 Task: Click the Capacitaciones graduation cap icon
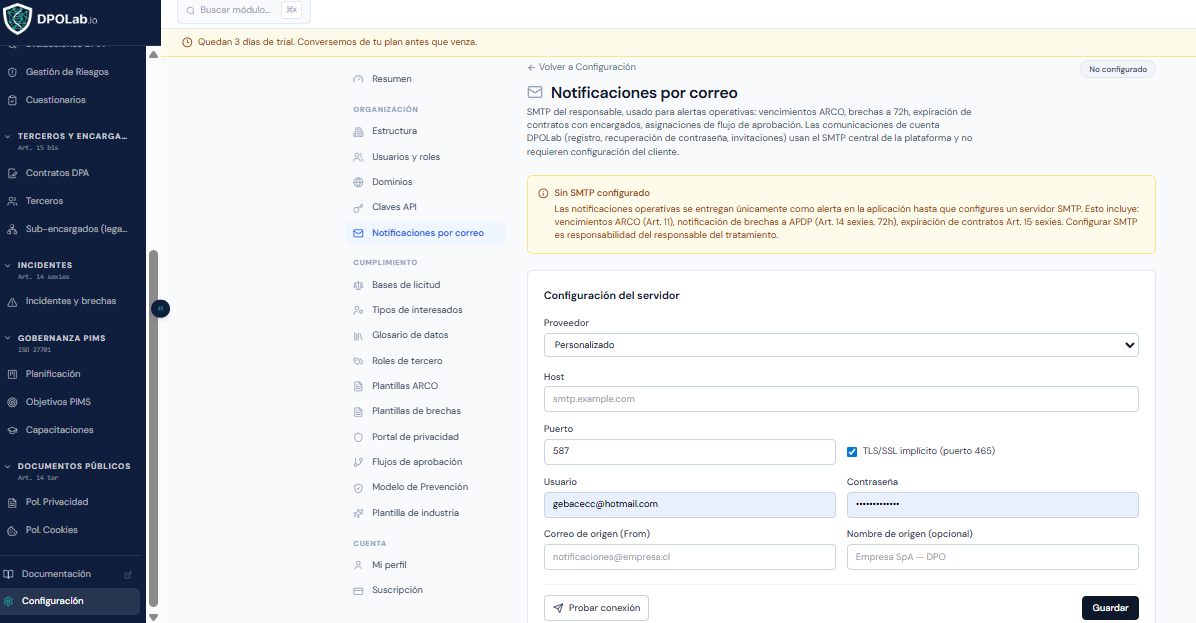pyautogui.click(x=12, y=430)
